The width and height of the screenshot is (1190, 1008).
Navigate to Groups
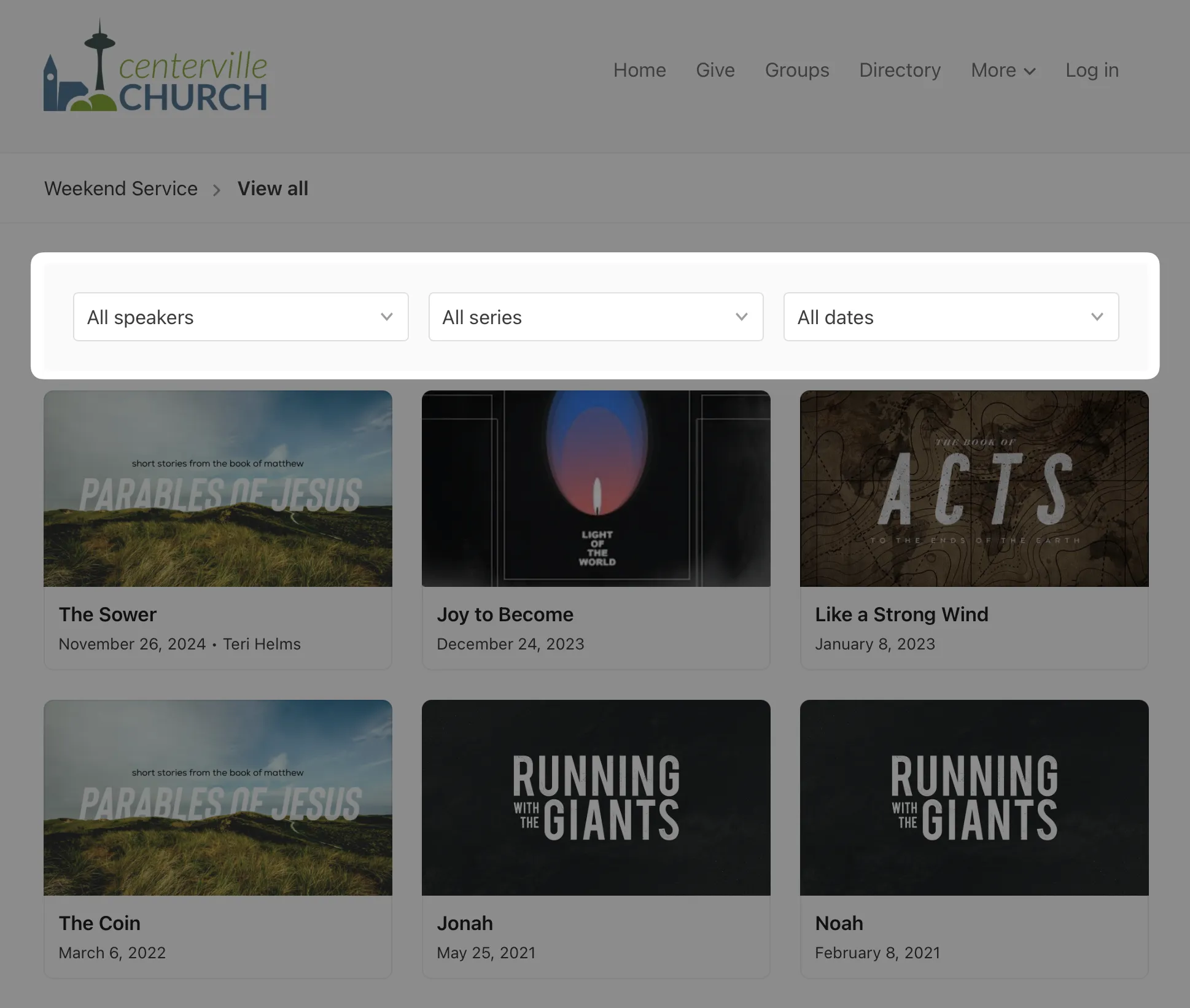pos(796,70)
